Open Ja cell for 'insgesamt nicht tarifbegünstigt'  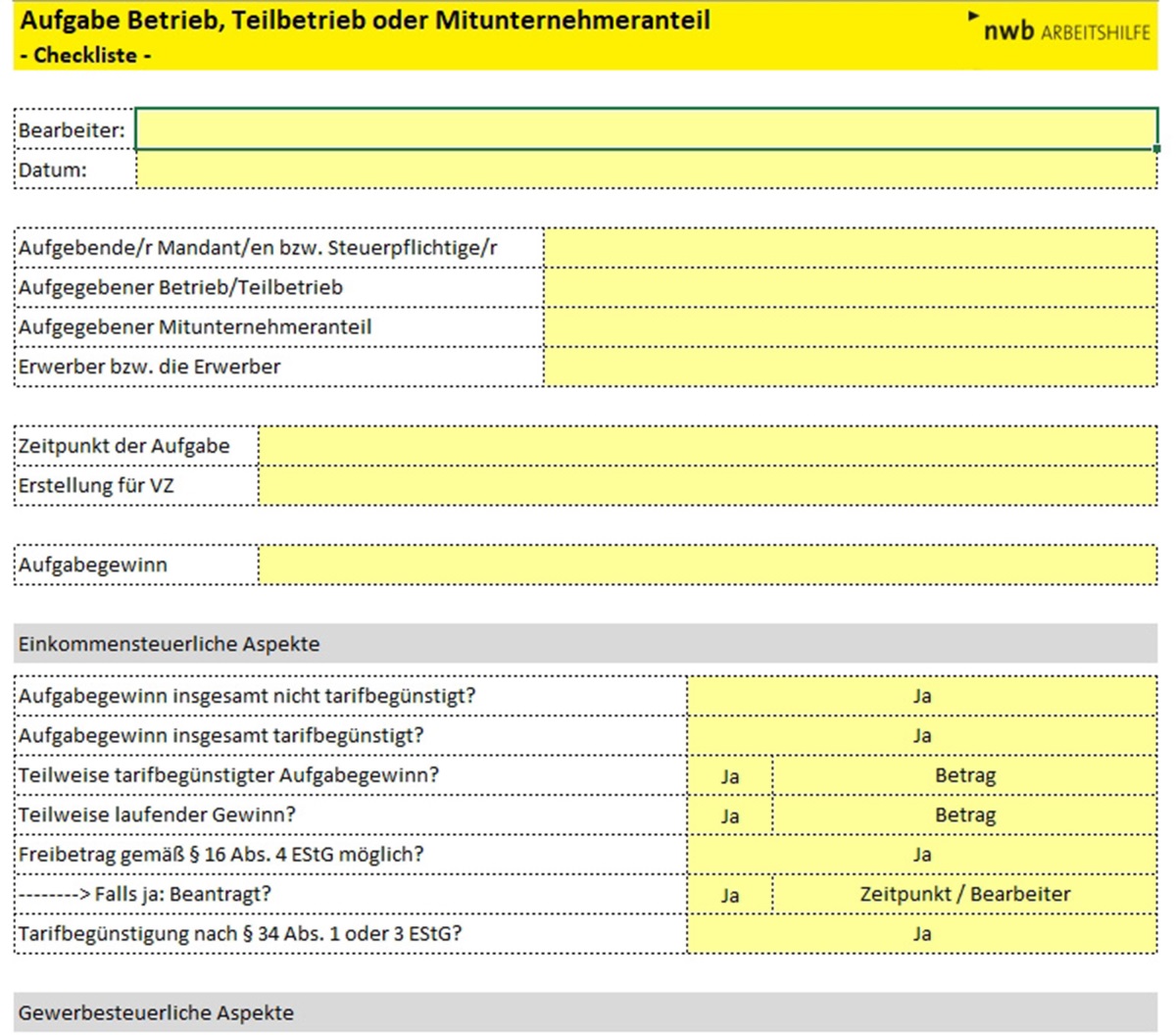[x=921, y=696]
